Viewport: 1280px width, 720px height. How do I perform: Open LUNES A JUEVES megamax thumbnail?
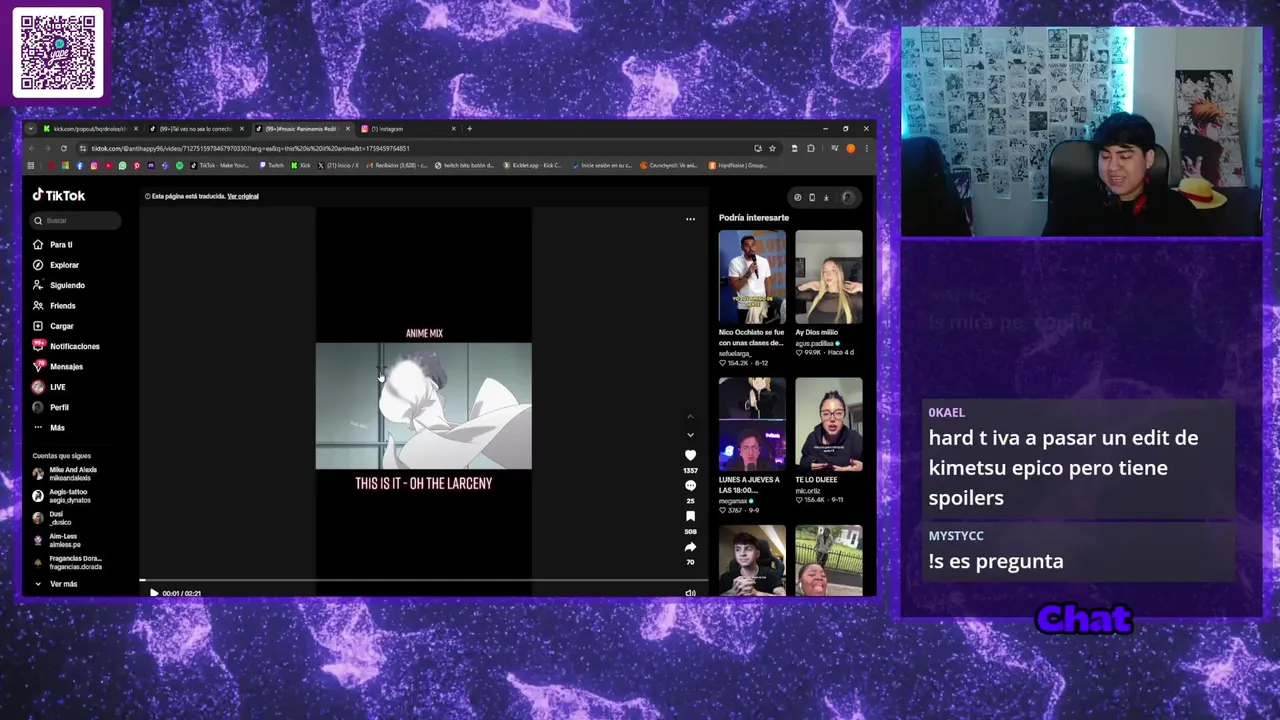(x=752, y=424)
